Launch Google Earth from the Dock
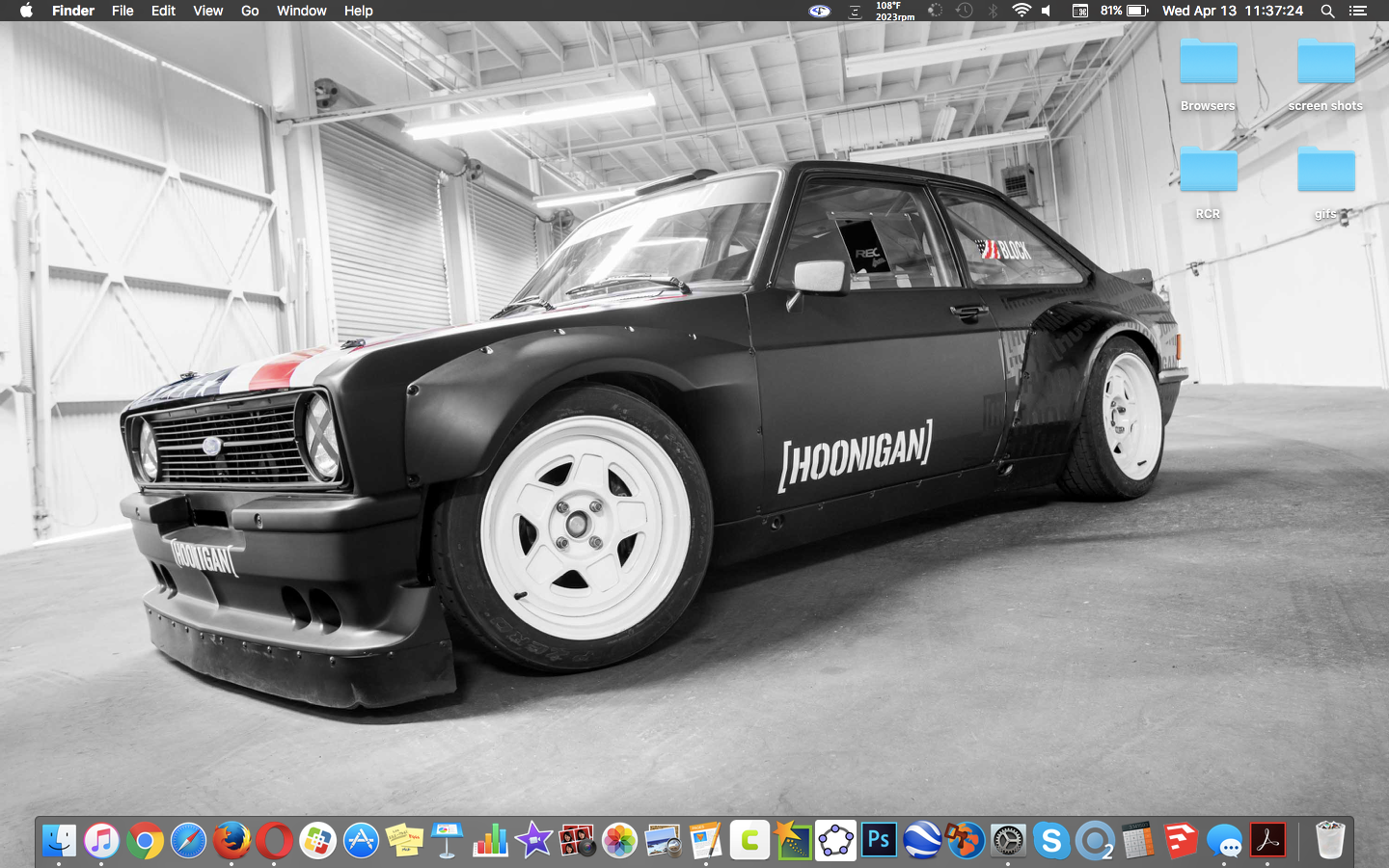The image size is (1389, 868). point(922,840)
